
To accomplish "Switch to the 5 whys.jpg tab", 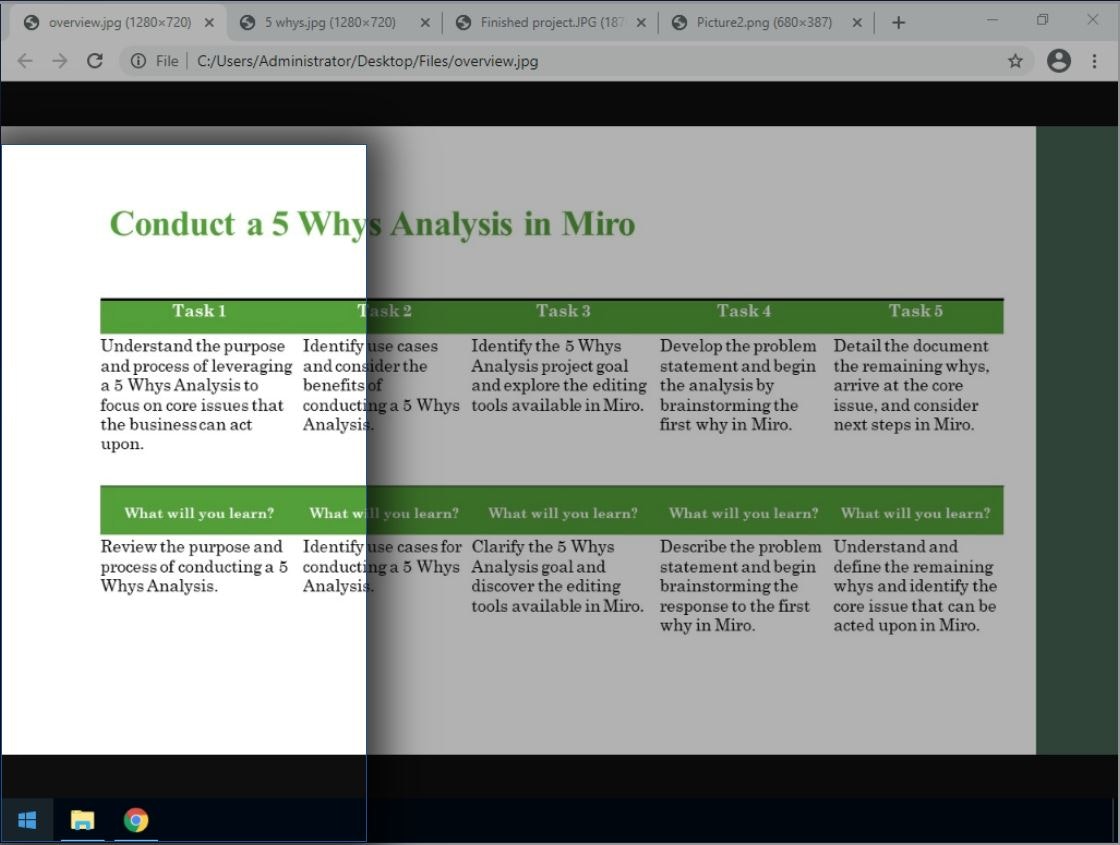I will coord(330,22).
